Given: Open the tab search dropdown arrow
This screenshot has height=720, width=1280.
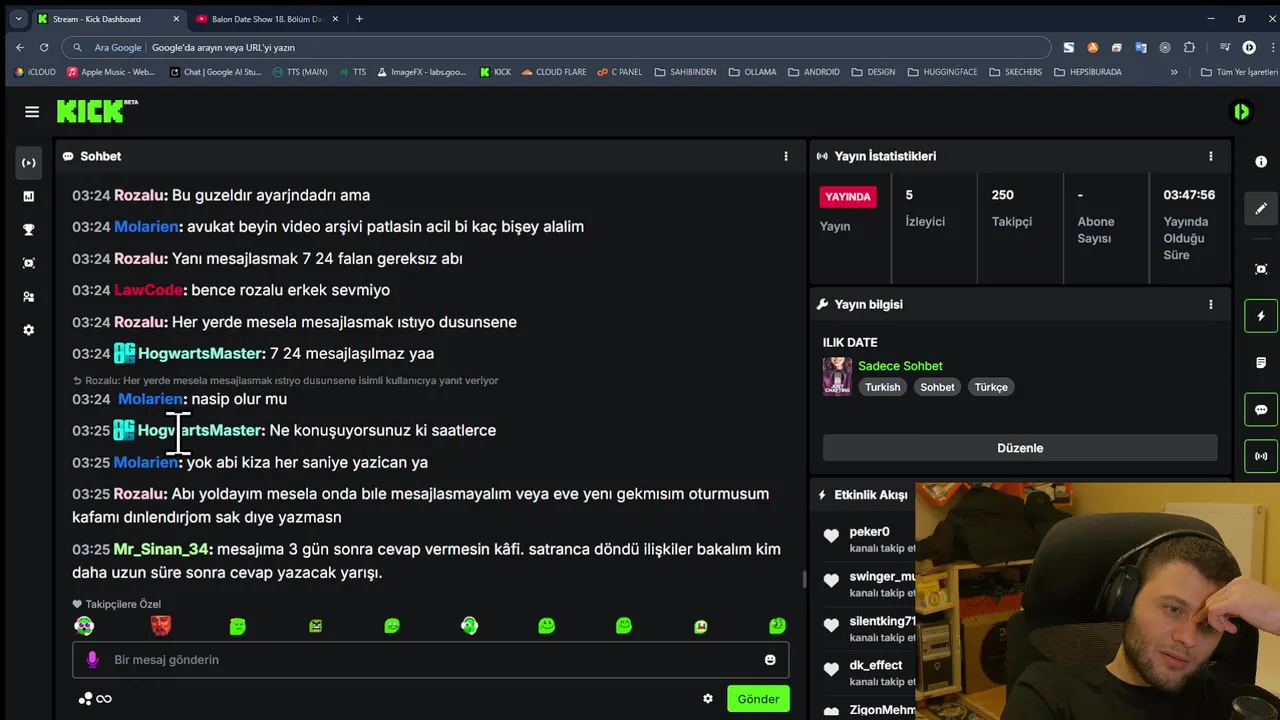Looking at the screenshot, I should 18,19.
